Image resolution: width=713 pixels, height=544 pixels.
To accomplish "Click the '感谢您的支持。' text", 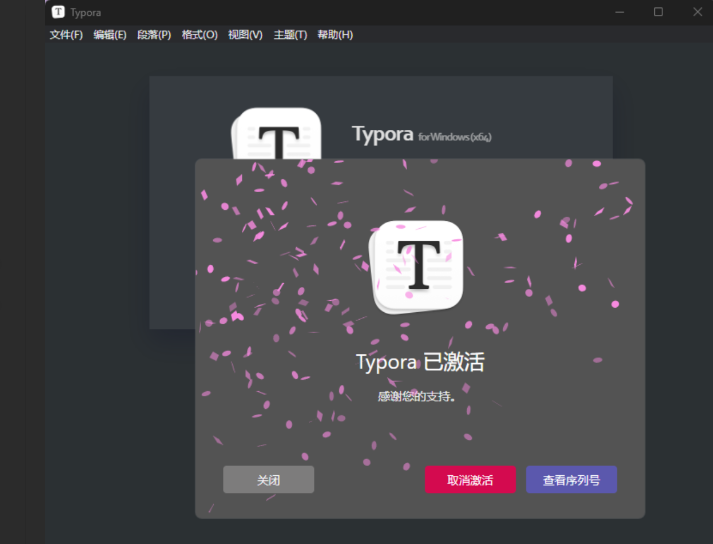I will coord(417,397).
